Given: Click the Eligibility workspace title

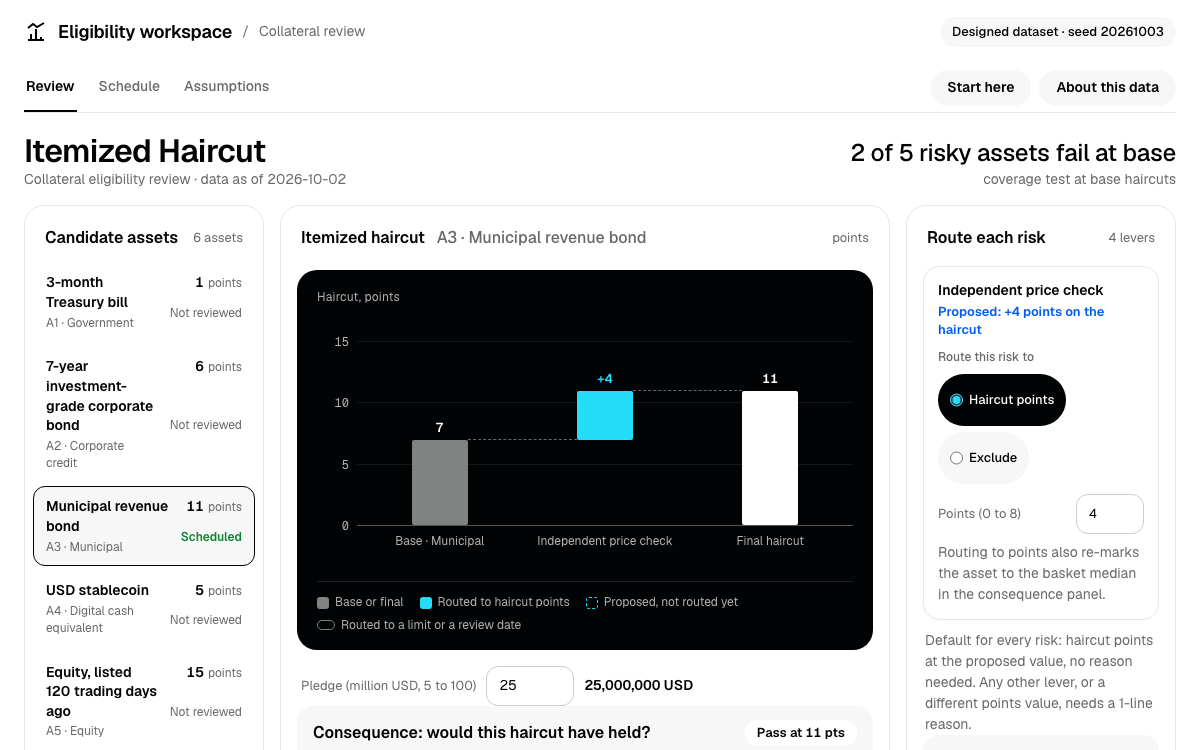Looking at the screenshot, I should click(x=145, y=32).
